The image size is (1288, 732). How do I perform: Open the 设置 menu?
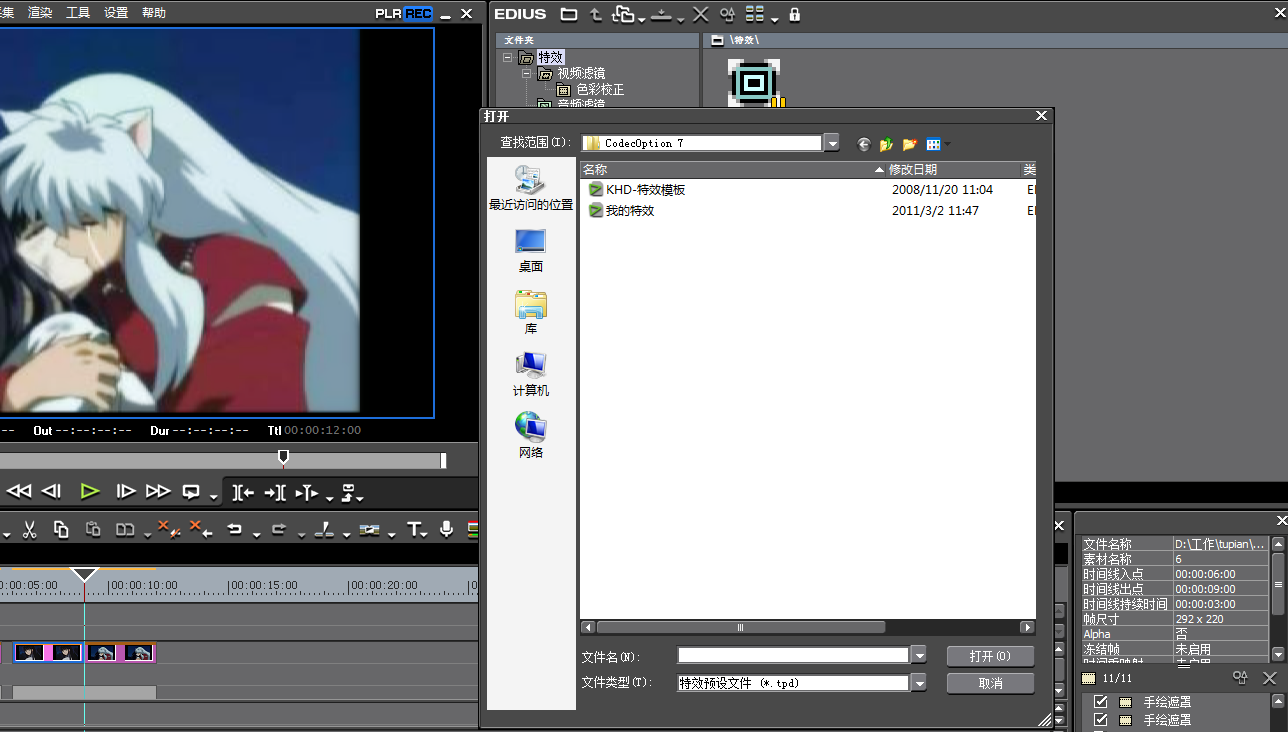coord(116,13)
